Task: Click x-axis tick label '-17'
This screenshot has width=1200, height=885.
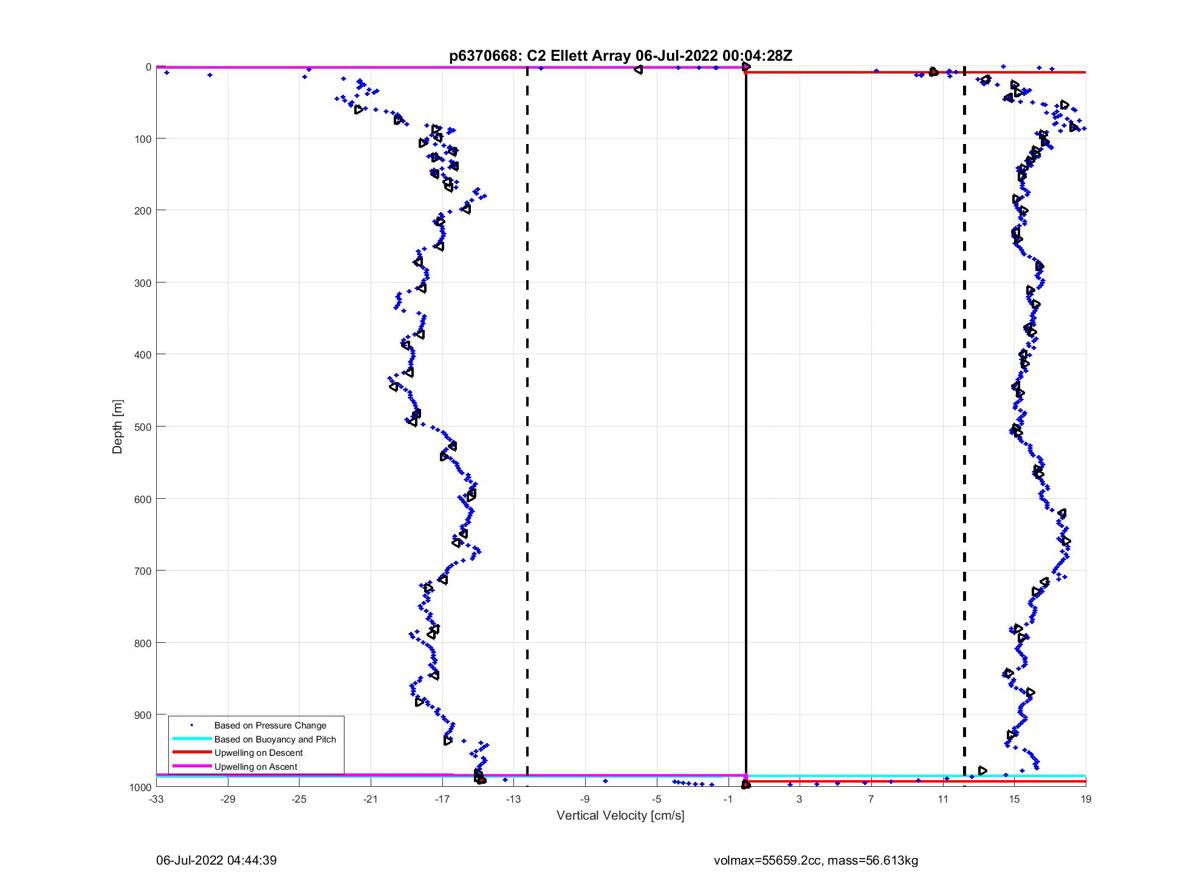Action: tap(442, 800)
